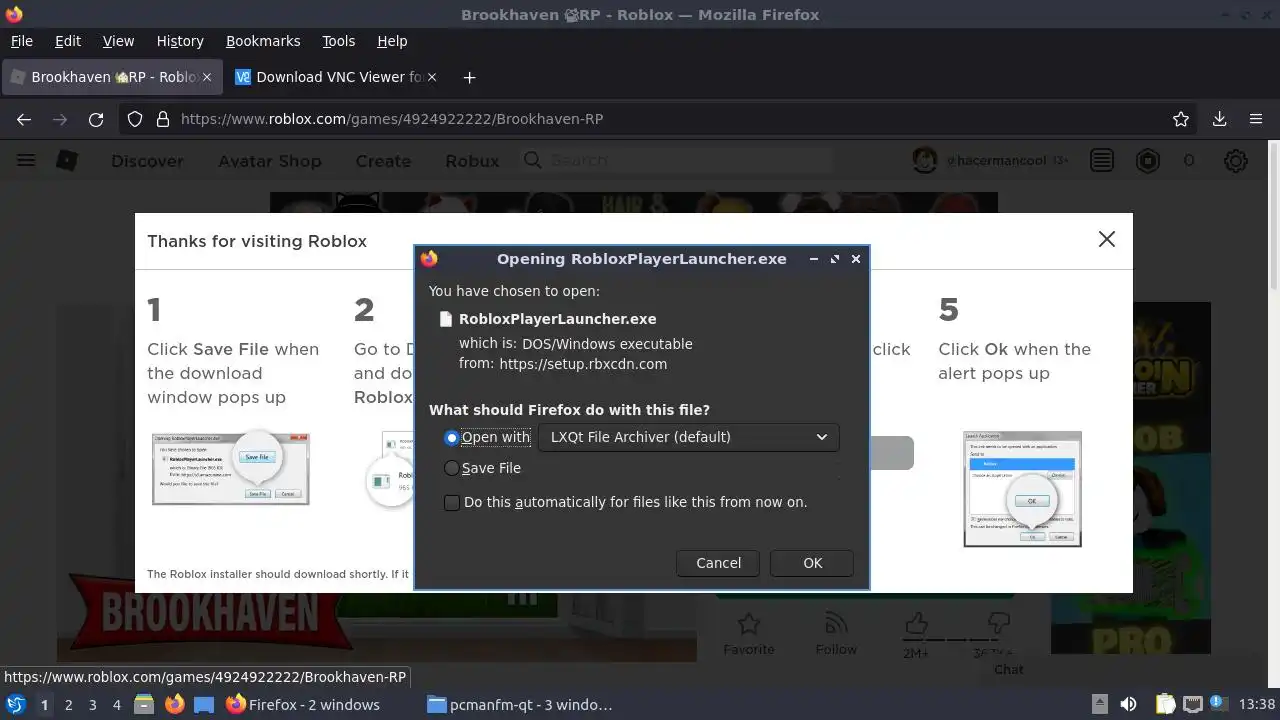1280x720 pixels.
Task: Open volume control in system tray
Action: pos(1128,704)
